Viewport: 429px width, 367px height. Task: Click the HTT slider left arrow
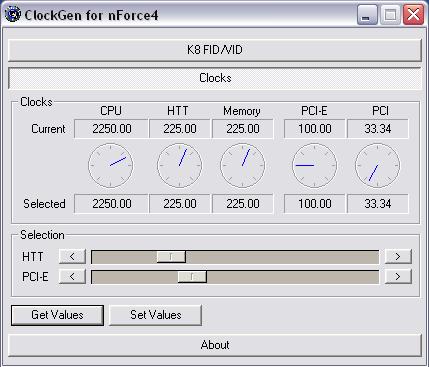point(72,257)
